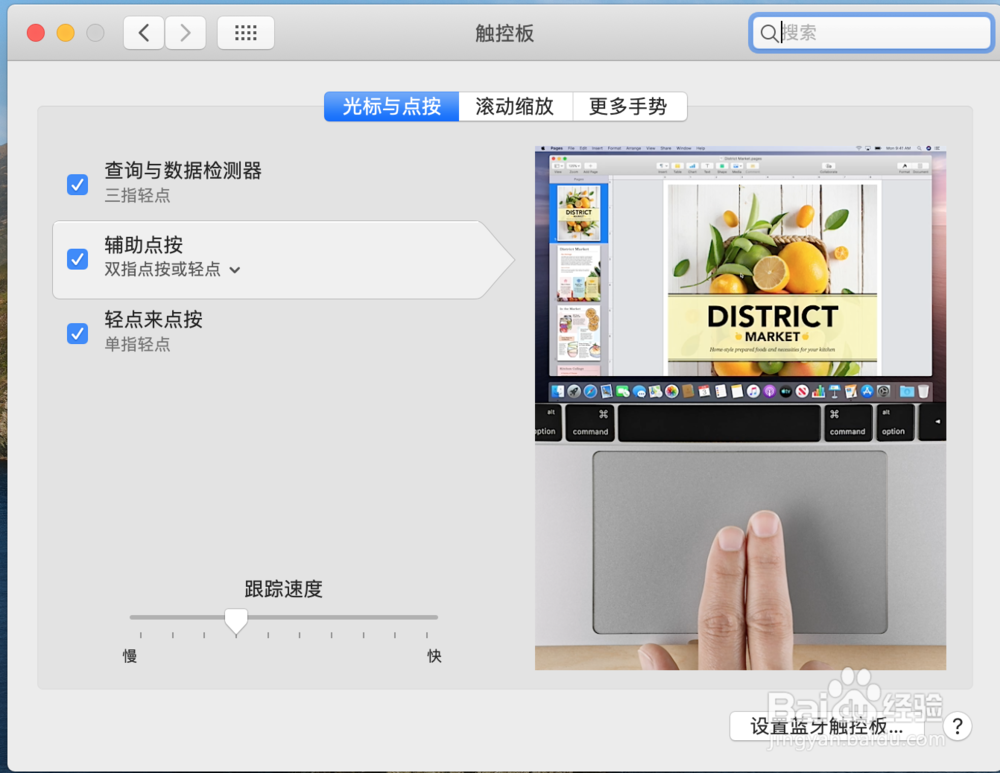This screenshot has height=773, width=1000.
Task: Click the magnifier icon in the search field
Action: coord(768,33)
